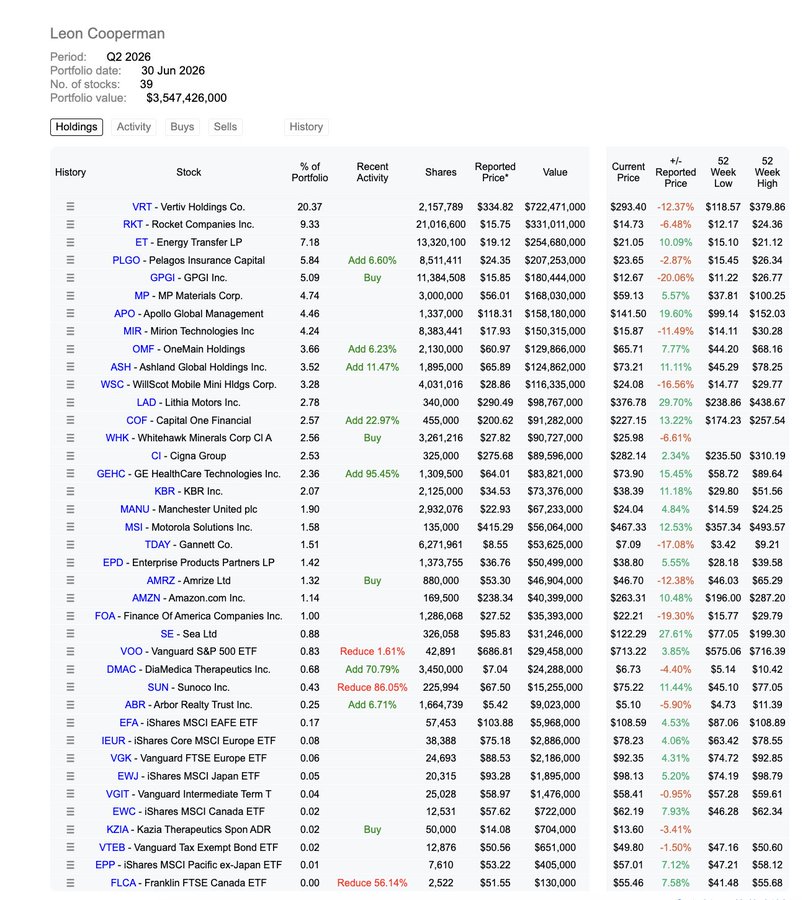Open the Buys tab
This screenshot has height=900, width=808.
[x=182, y=127]
